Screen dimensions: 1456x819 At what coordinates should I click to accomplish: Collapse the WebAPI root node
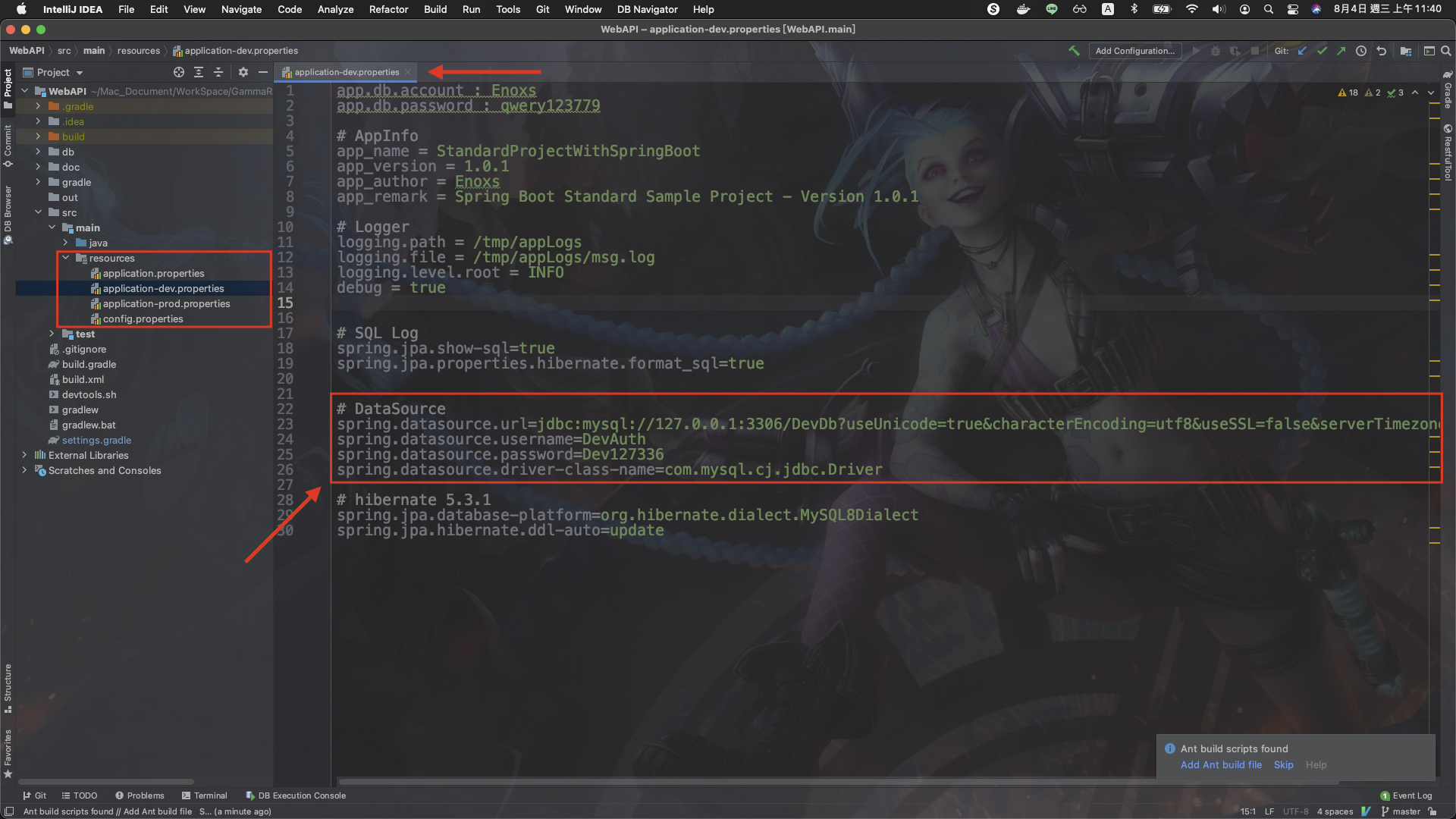pyautogui.click(x=25, y=91)
